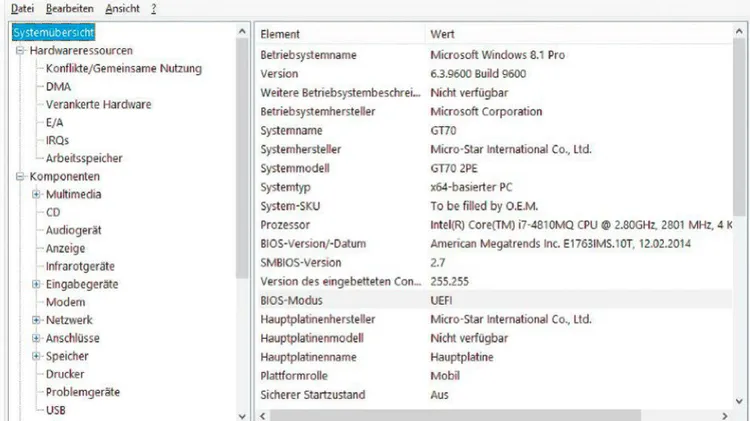Select the Problemgeräte tree item
The height and width of the screenshot is (421, 750).
[x=83, y=392]
